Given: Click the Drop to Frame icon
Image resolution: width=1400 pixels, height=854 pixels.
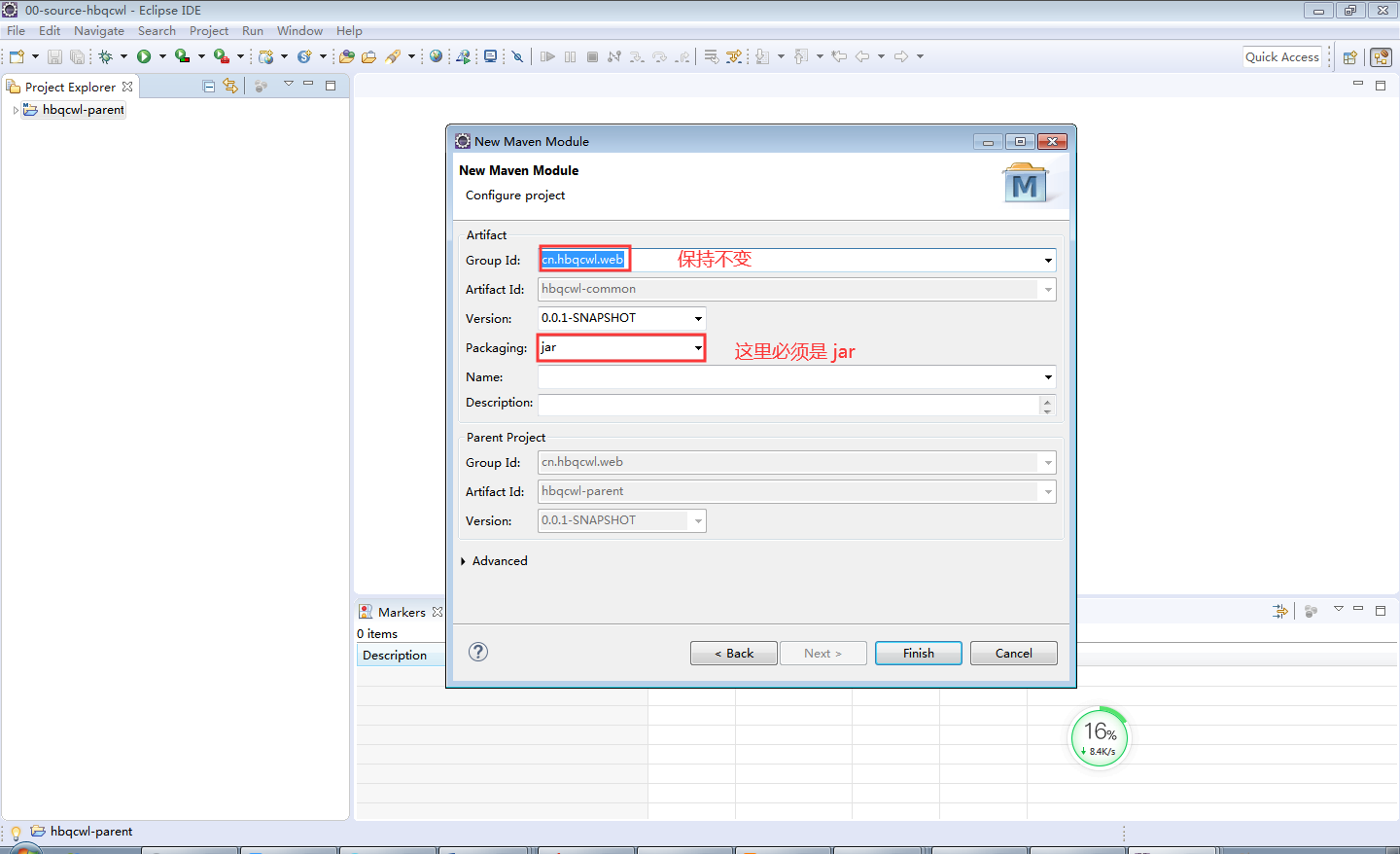Looking at the screenshot, I should tap(712, 56).
